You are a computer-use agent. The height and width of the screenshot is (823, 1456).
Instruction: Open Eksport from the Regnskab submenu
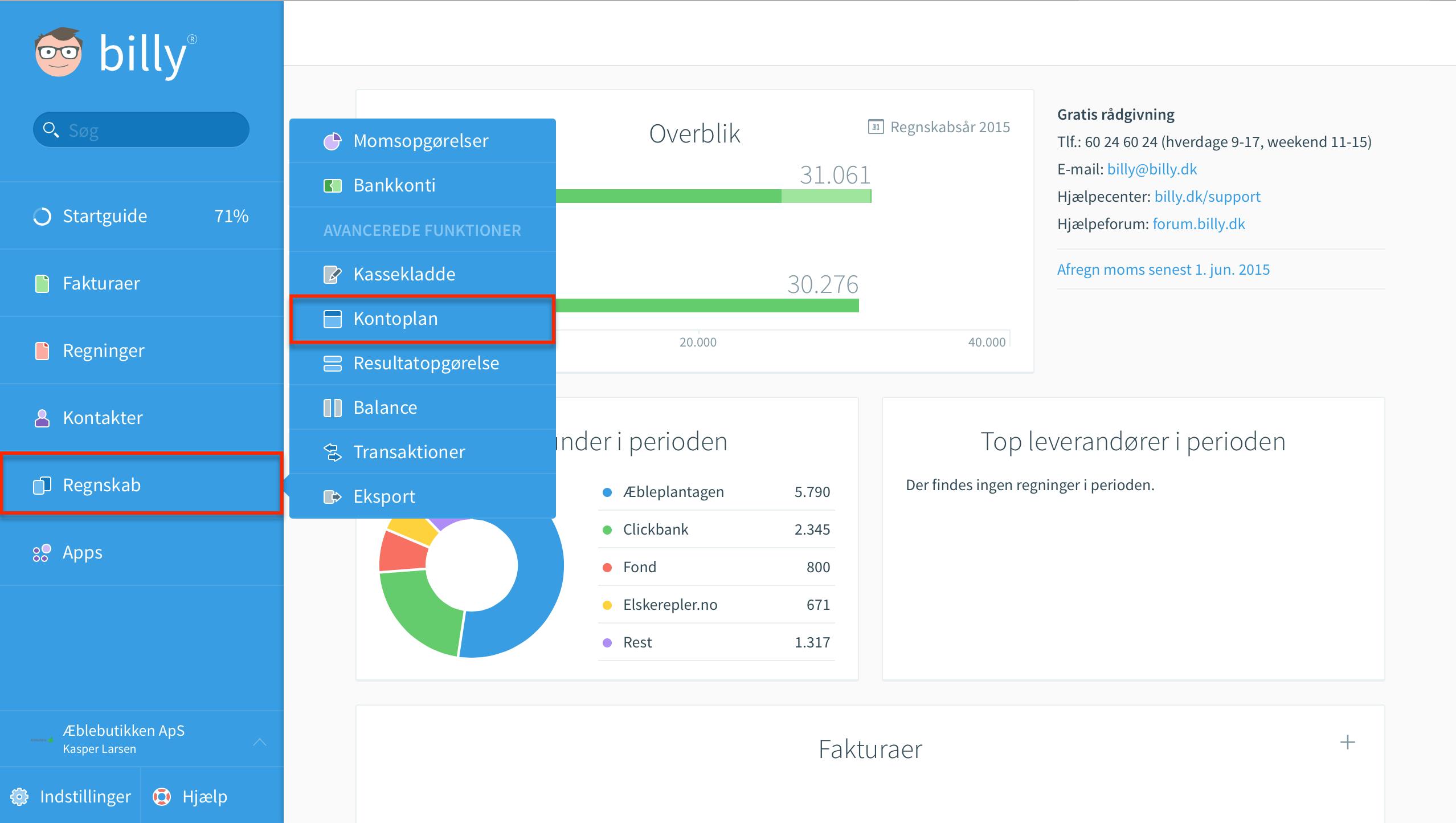coord(423,496)
